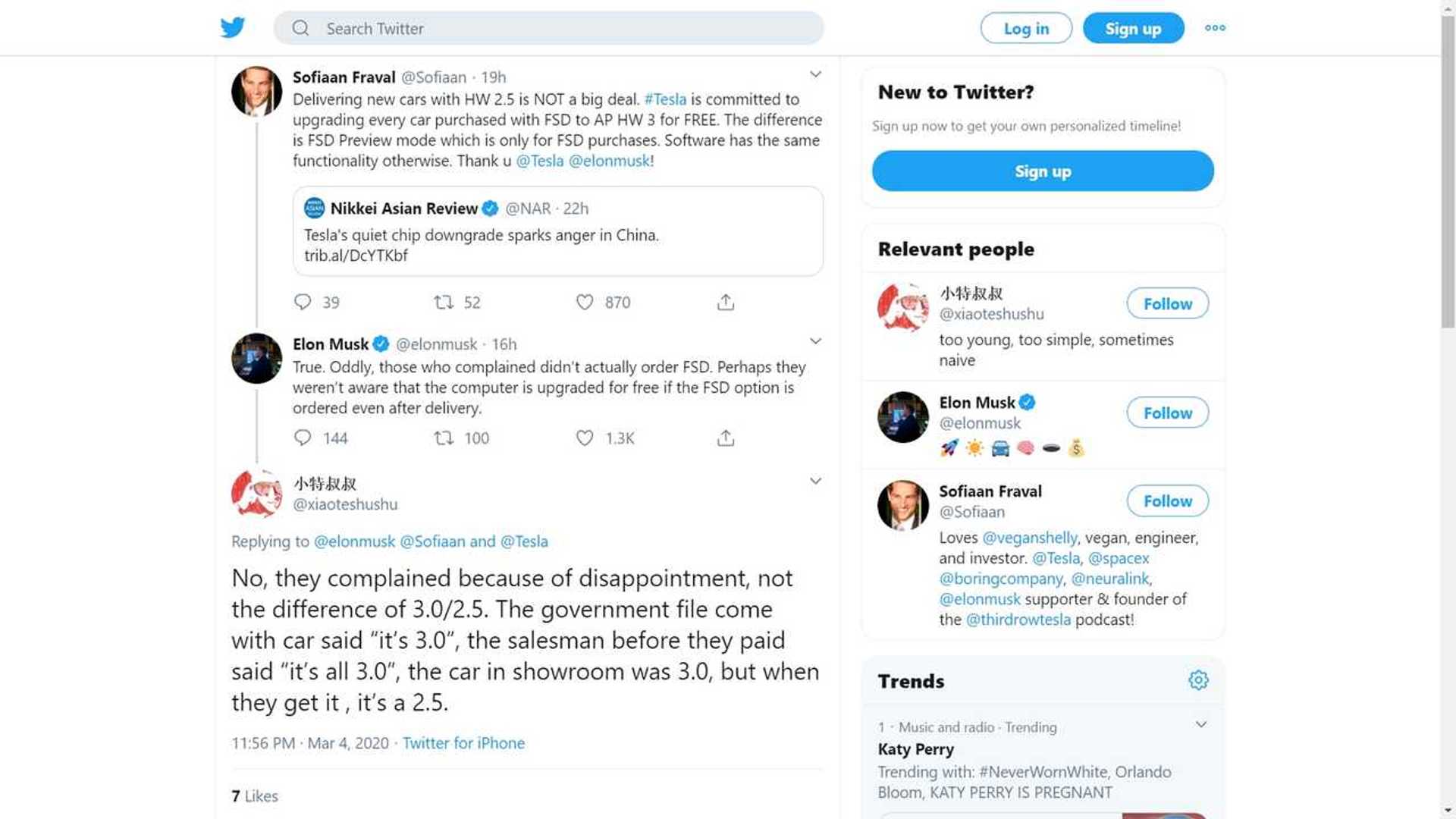This screenshot has height=819, width=1456.
Task: Reply to Elon Musk's tweet
Action: [x=303, y=438]
